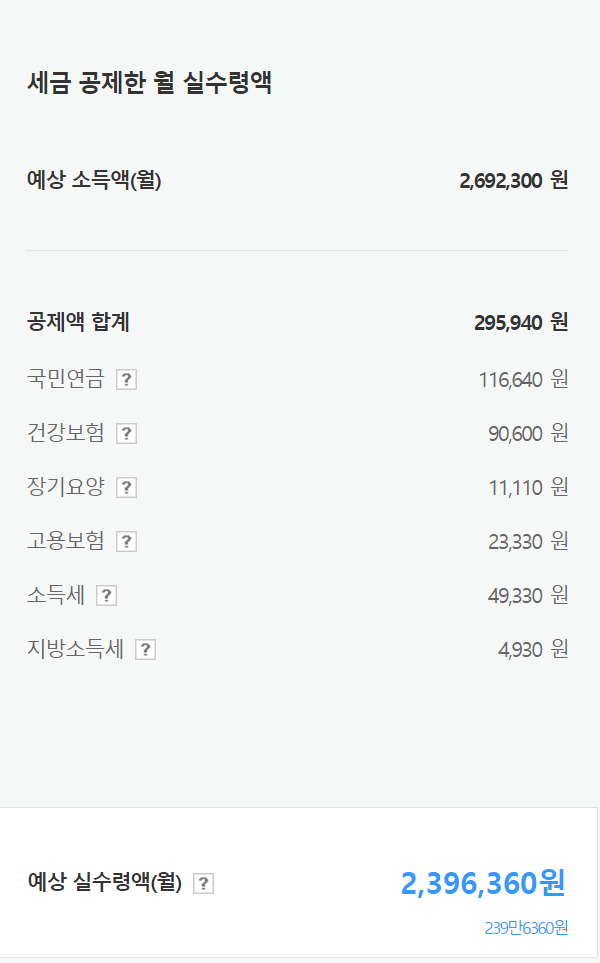The image size is (600, 963).
Task: Select the 4,930 원 local tax value
Action: point(533,649)
